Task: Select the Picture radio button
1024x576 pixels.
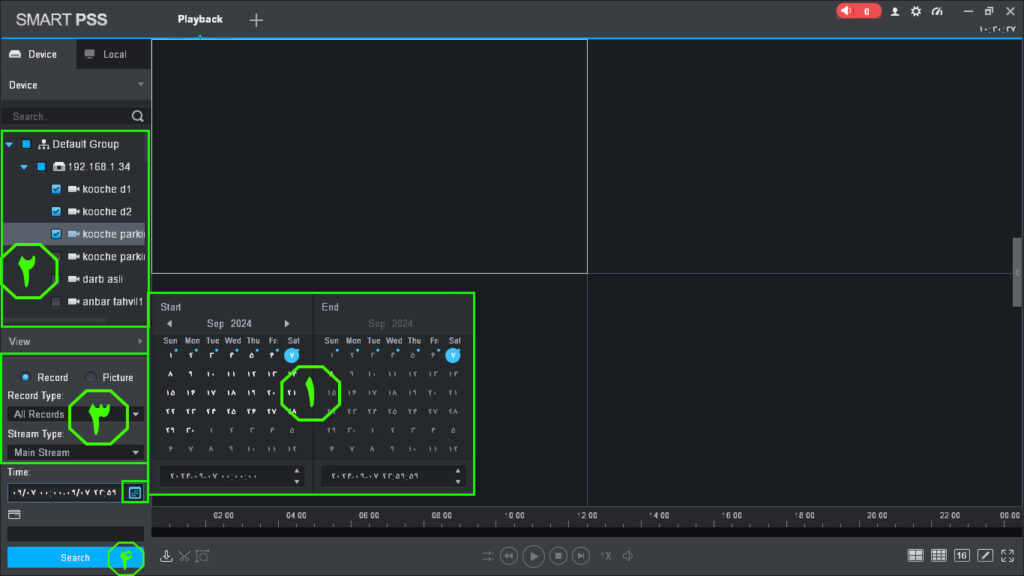Action: coord(91,377)
